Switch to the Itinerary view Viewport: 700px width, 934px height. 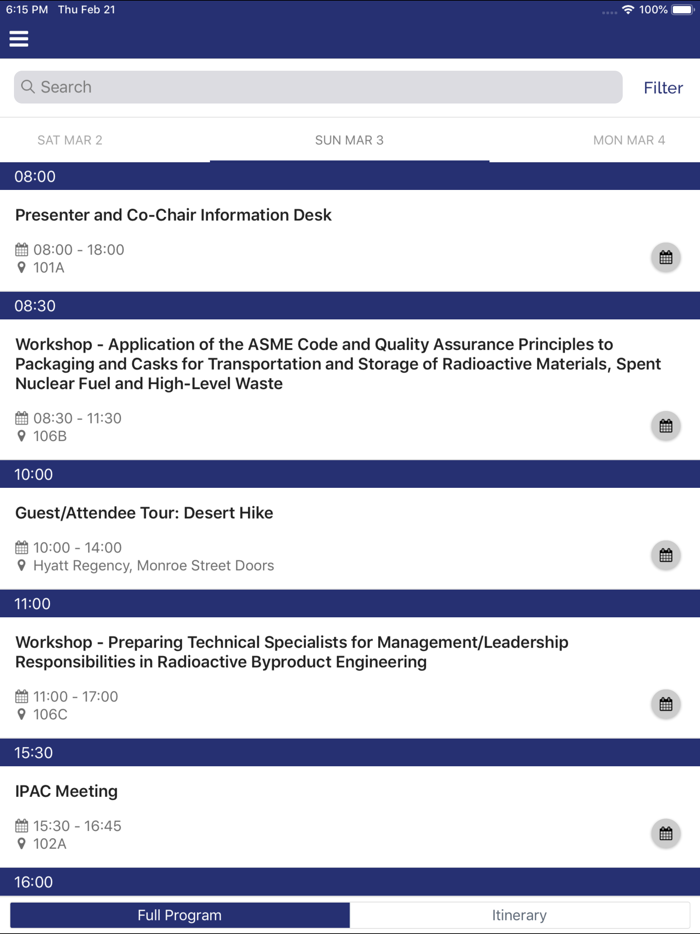520,914
